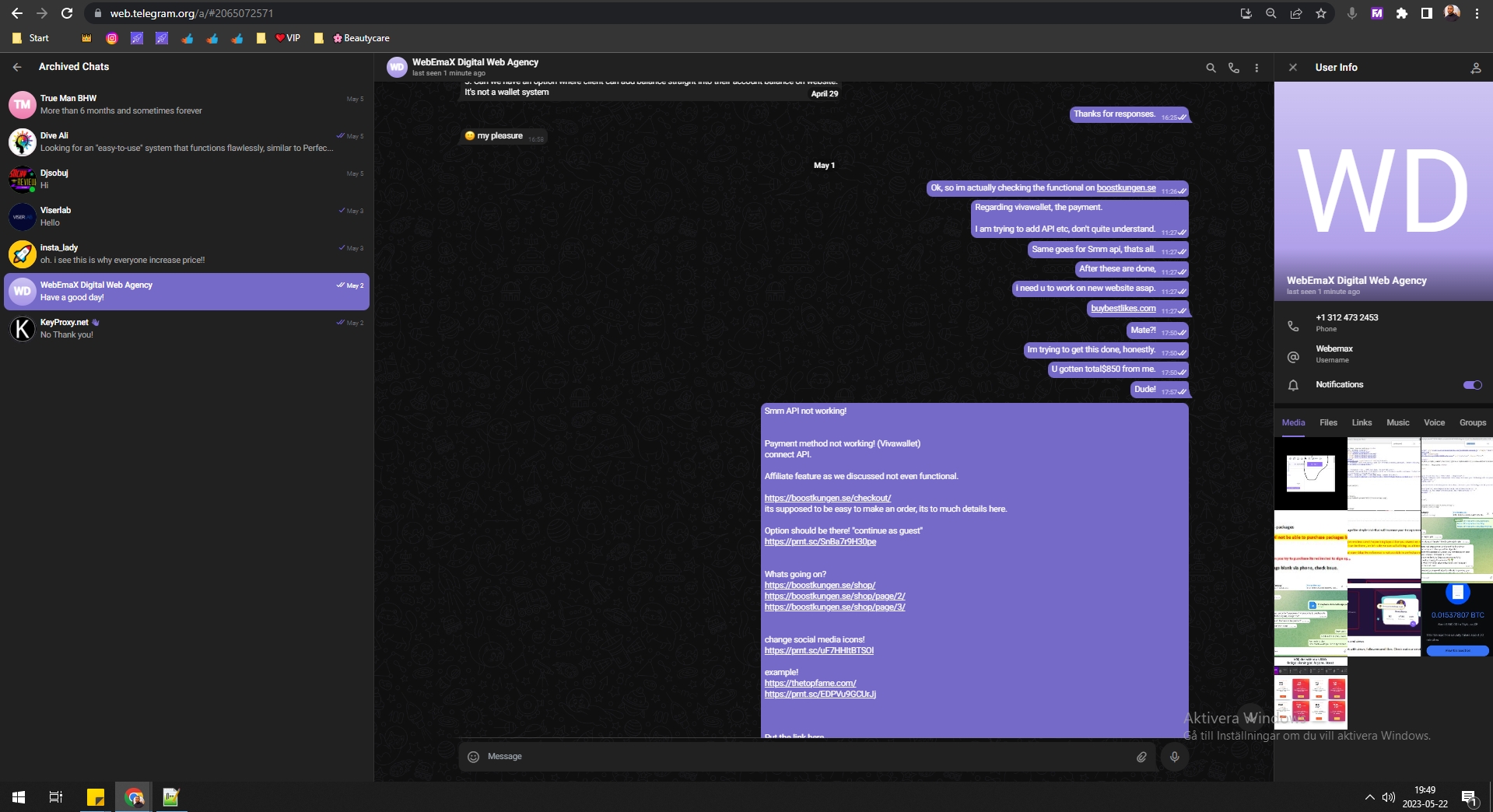Image resolution: width=1493 pixels, height=812 pixels.
Task: Open Viserlab chat
Action: pos(187,217)
